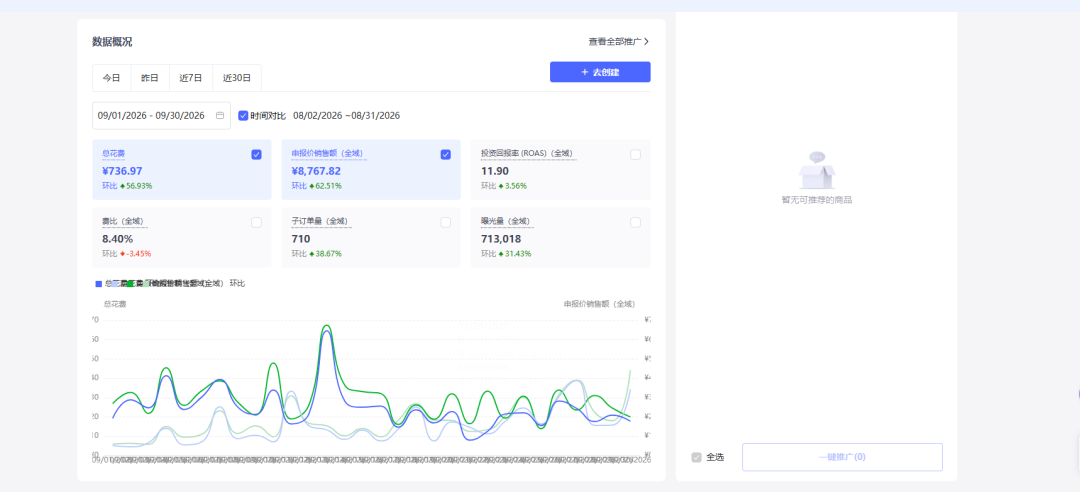Click the green up arrow in 总花费 card
Viewport: 1080px width, 492px height.
point(123,186)
